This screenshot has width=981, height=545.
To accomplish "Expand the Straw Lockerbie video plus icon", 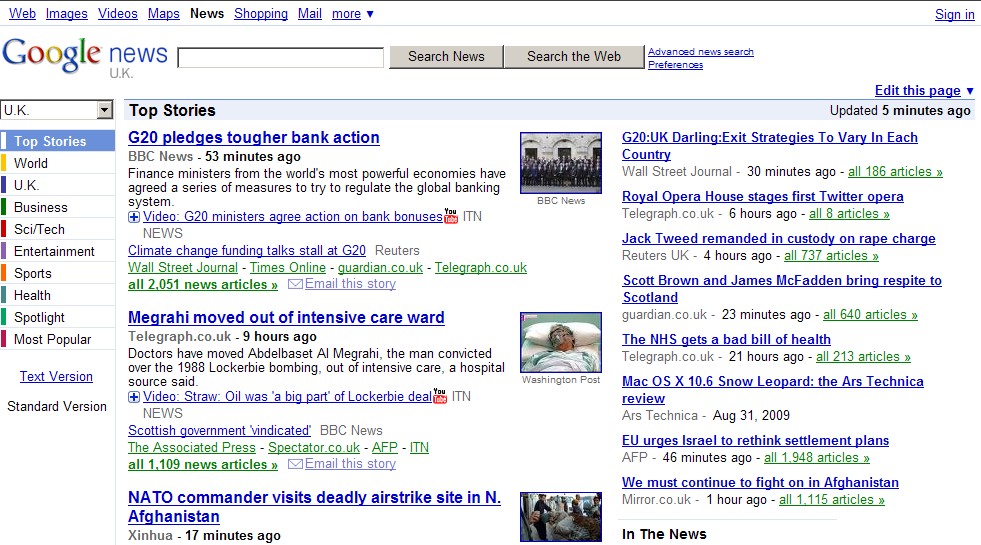I will point(134,397).
